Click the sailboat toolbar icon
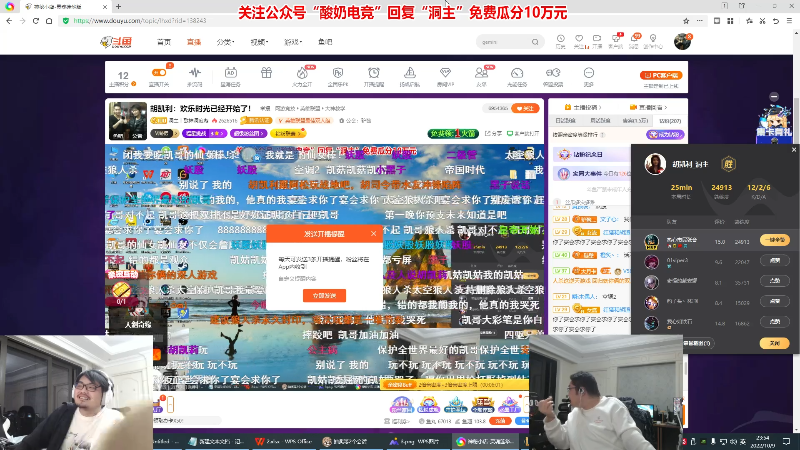Screen dimensions: 800x450 tap(410, 73)
